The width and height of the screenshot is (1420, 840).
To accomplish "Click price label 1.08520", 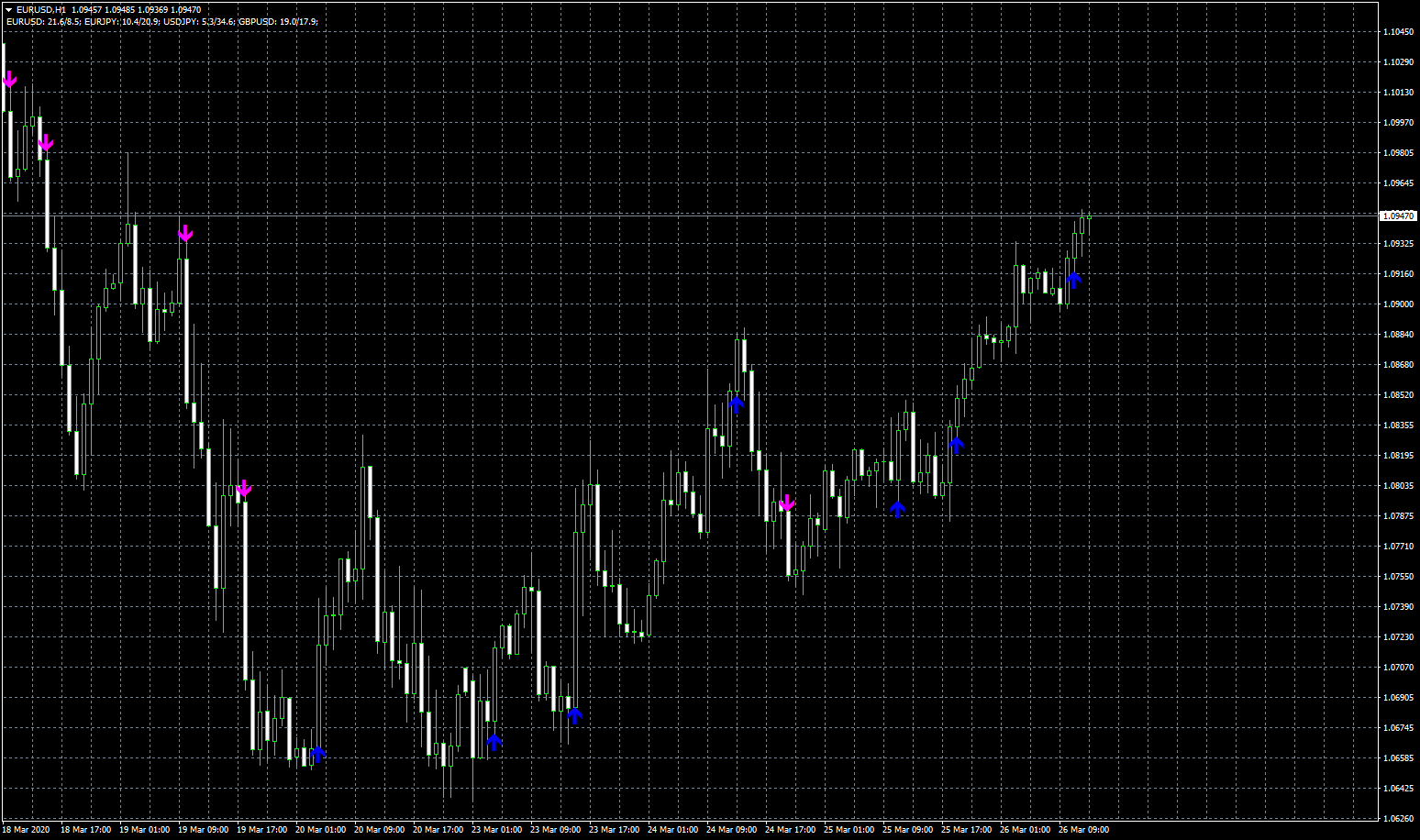I will [x=1398, y=395].
